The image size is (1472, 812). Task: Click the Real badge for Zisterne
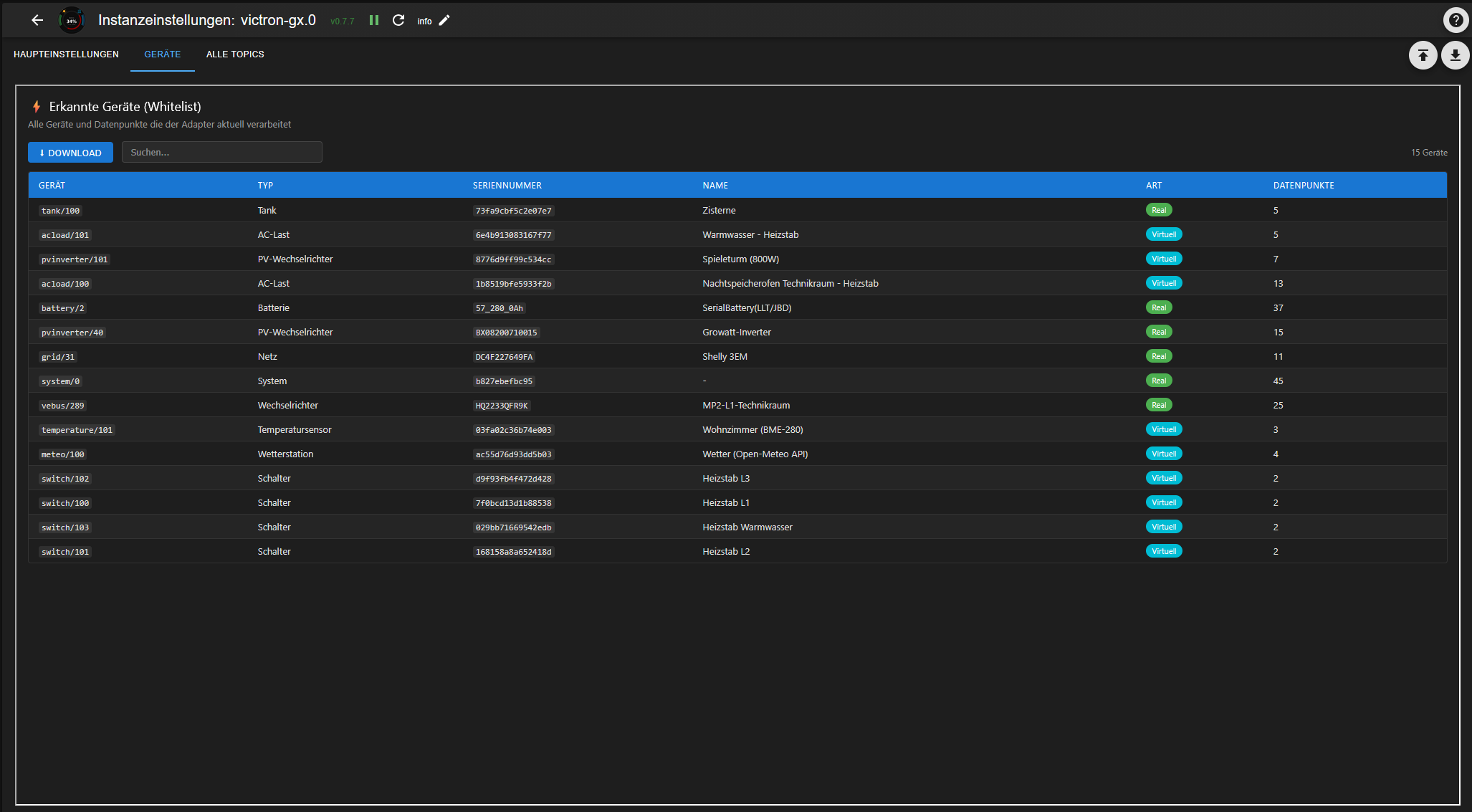1159,210
